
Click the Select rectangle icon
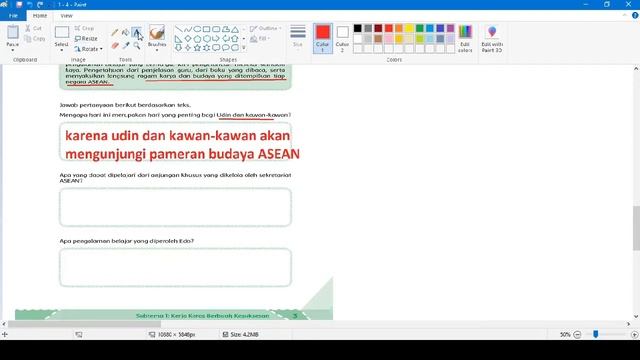[62, 32]
